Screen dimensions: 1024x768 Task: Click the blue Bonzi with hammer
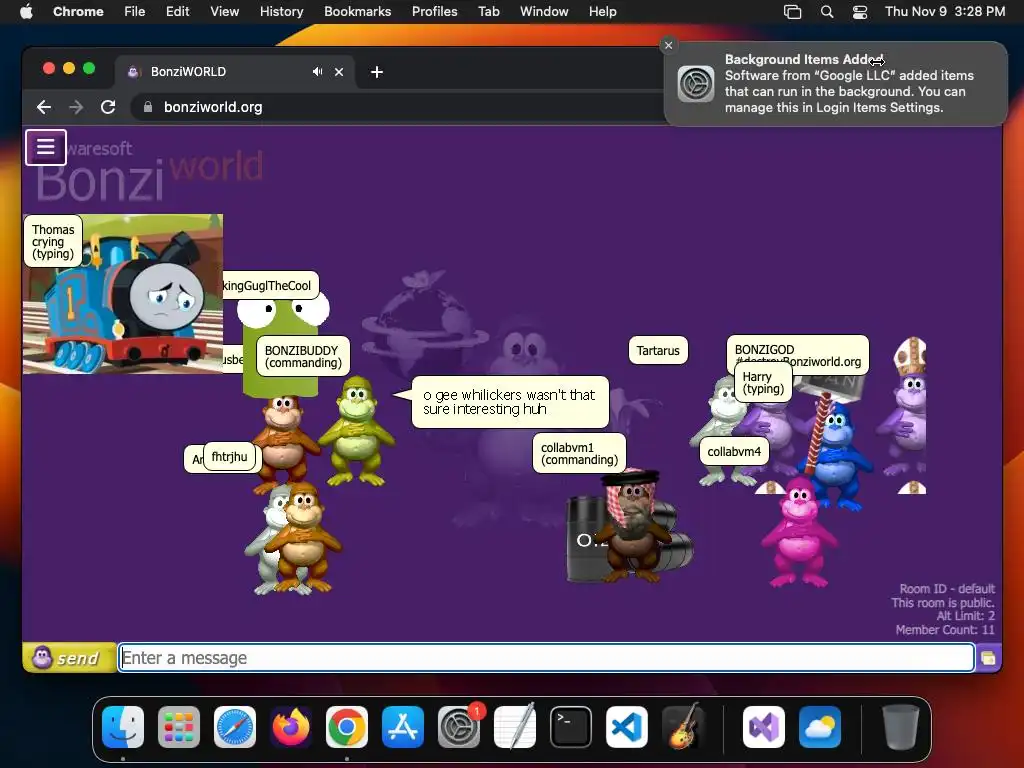click(x=837, y=454)
